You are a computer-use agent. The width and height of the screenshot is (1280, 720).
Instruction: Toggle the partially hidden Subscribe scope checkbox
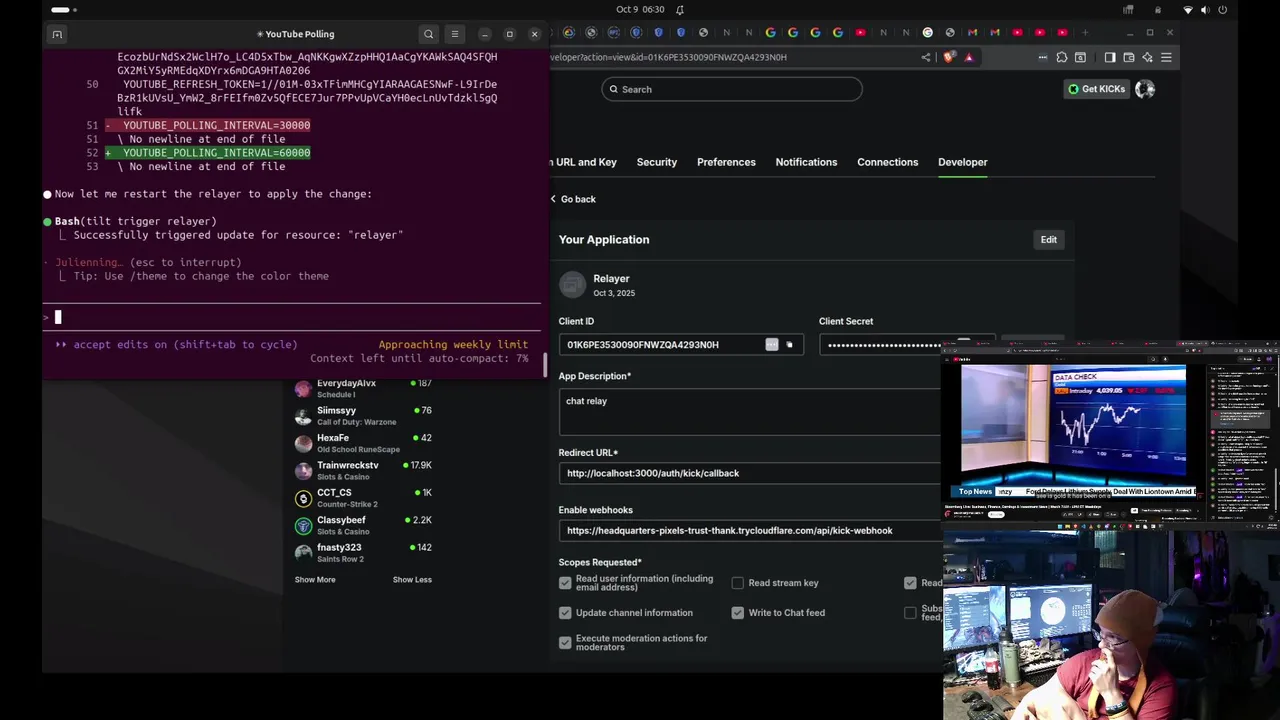tap(910, 613)
